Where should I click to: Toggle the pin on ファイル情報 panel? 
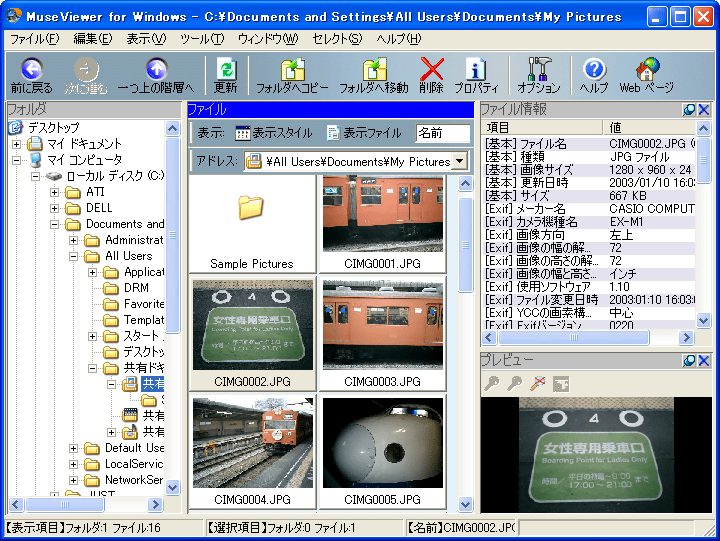689,110
